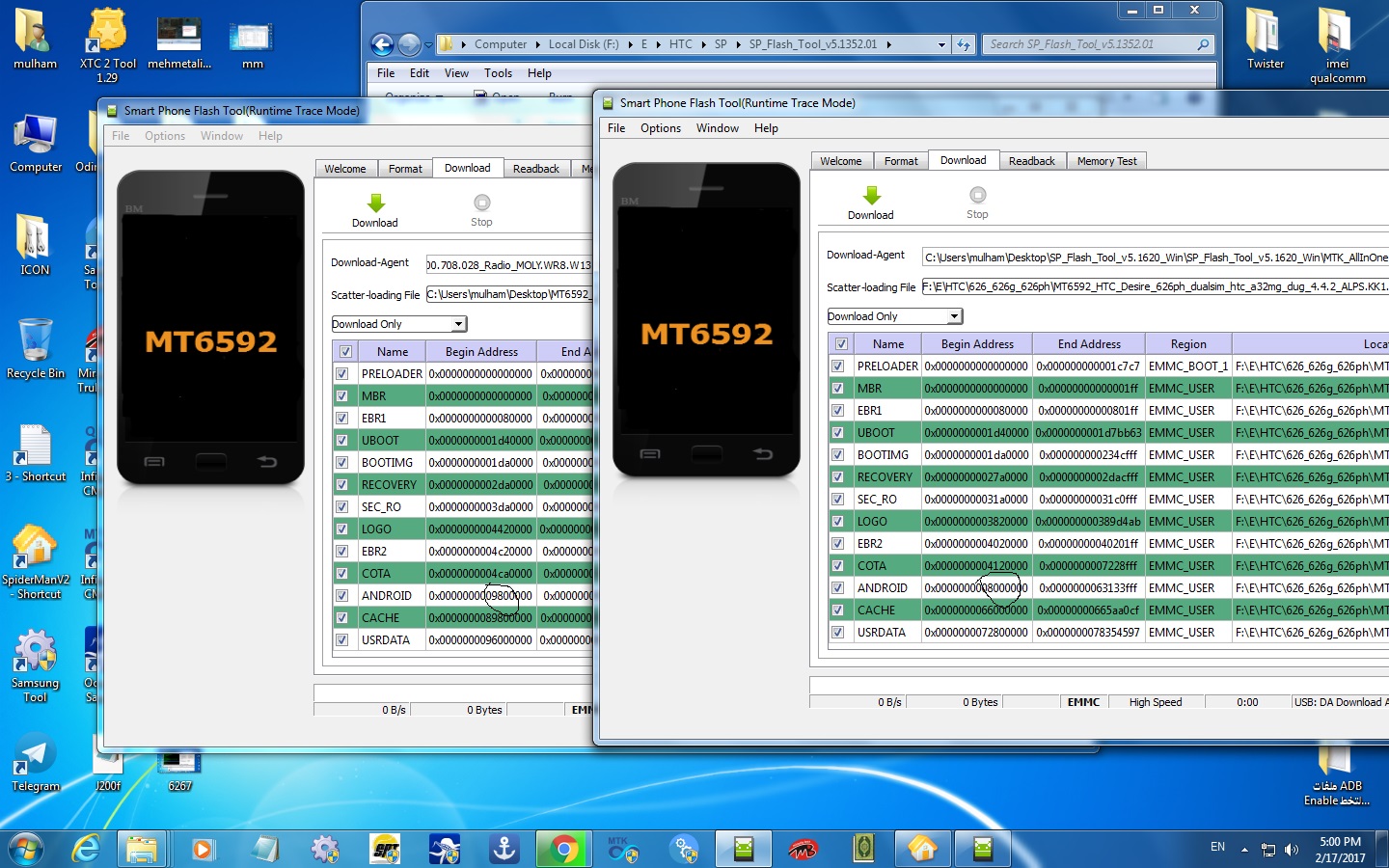
Task: Uncheck CACHE checkbox in back Flash Tool window
Action: point(342,618)
